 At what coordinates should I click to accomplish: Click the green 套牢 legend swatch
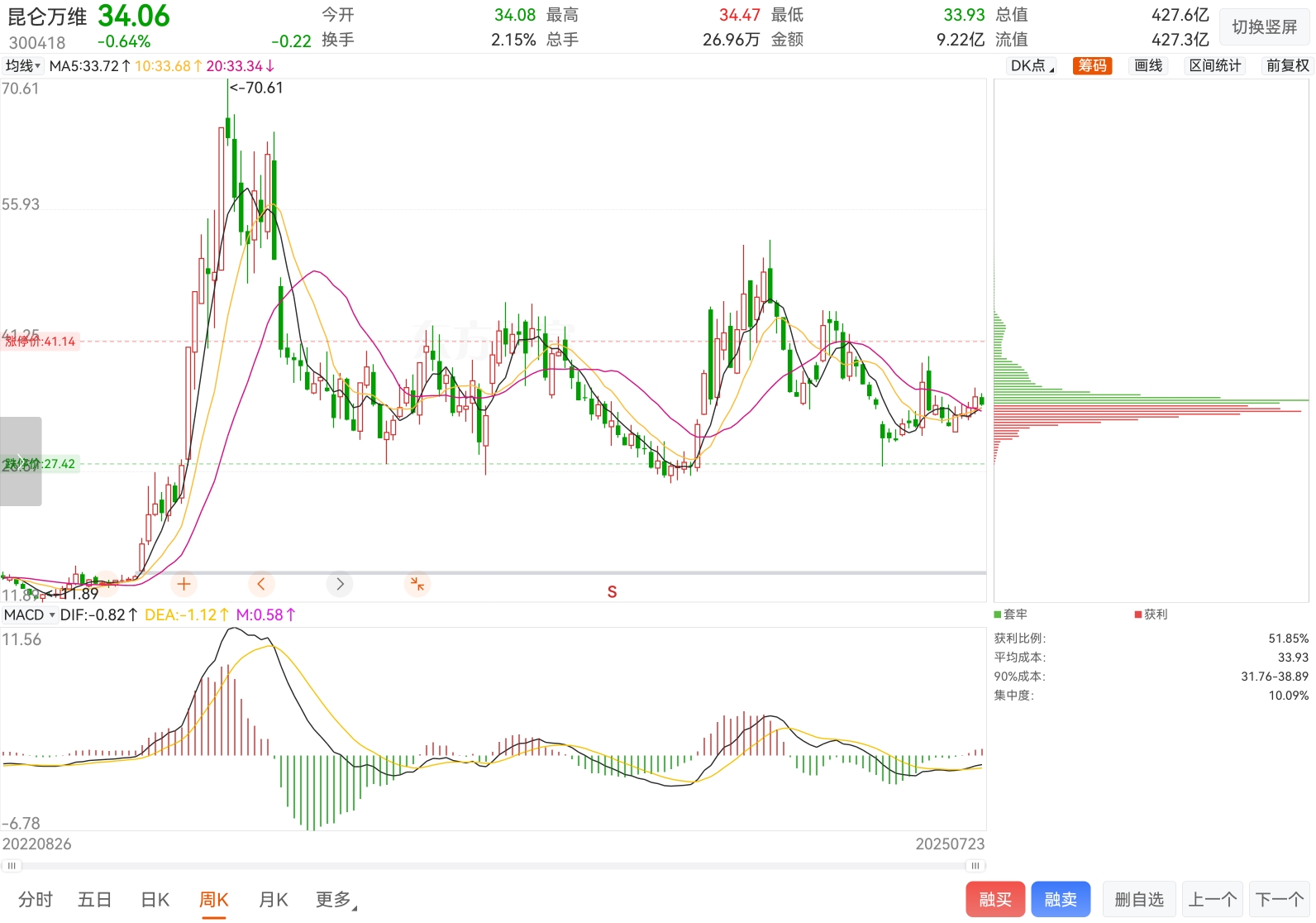[998, 615]
